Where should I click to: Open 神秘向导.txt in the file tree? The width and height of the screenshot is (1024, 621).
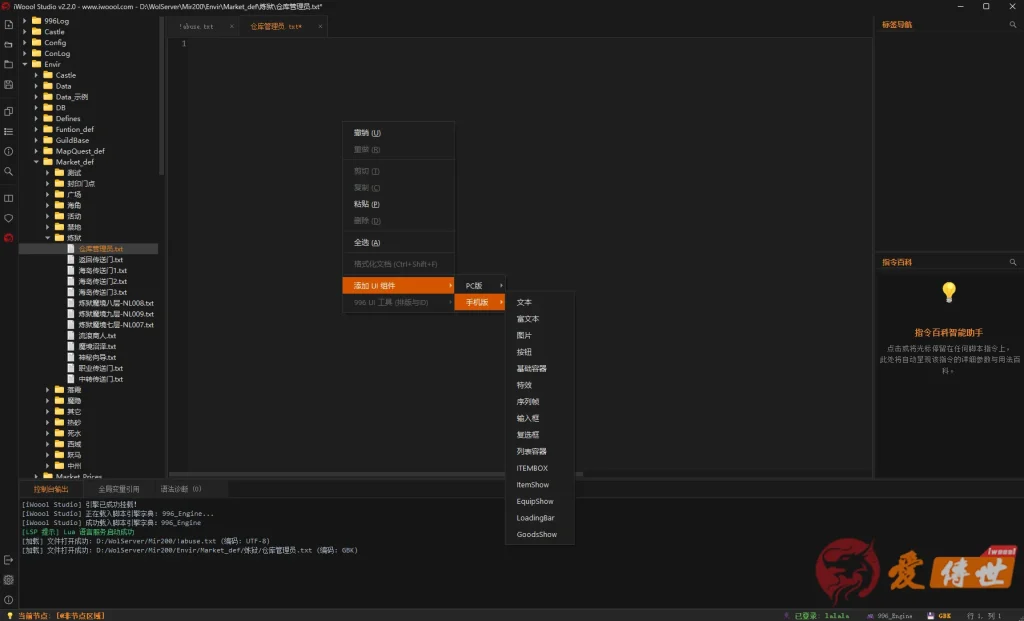(97, 357)
